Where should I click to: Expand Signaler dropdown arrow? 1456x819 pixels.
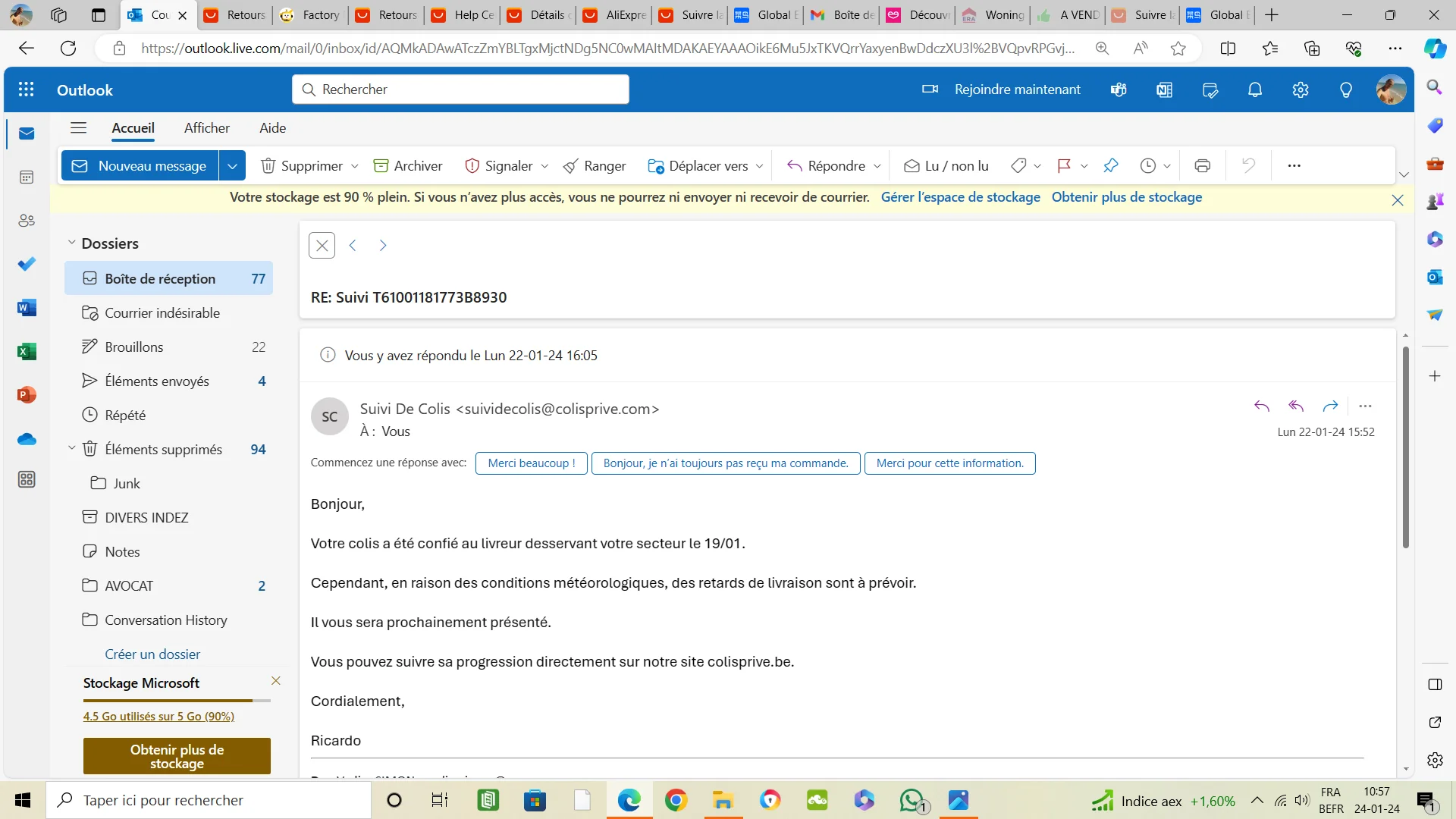tap(544, 165)
